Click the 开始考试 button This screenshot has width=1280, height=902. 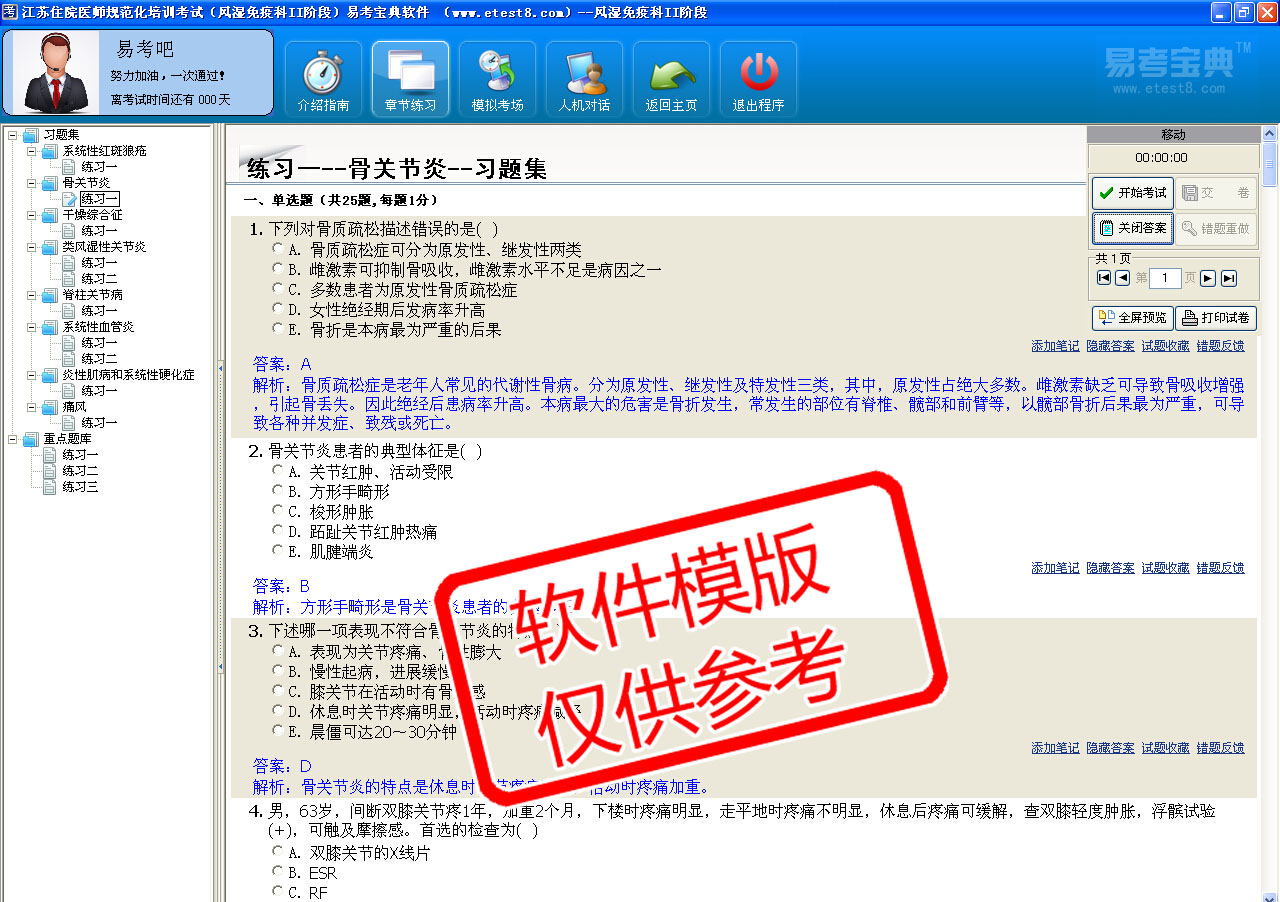tap(1132, 193)
